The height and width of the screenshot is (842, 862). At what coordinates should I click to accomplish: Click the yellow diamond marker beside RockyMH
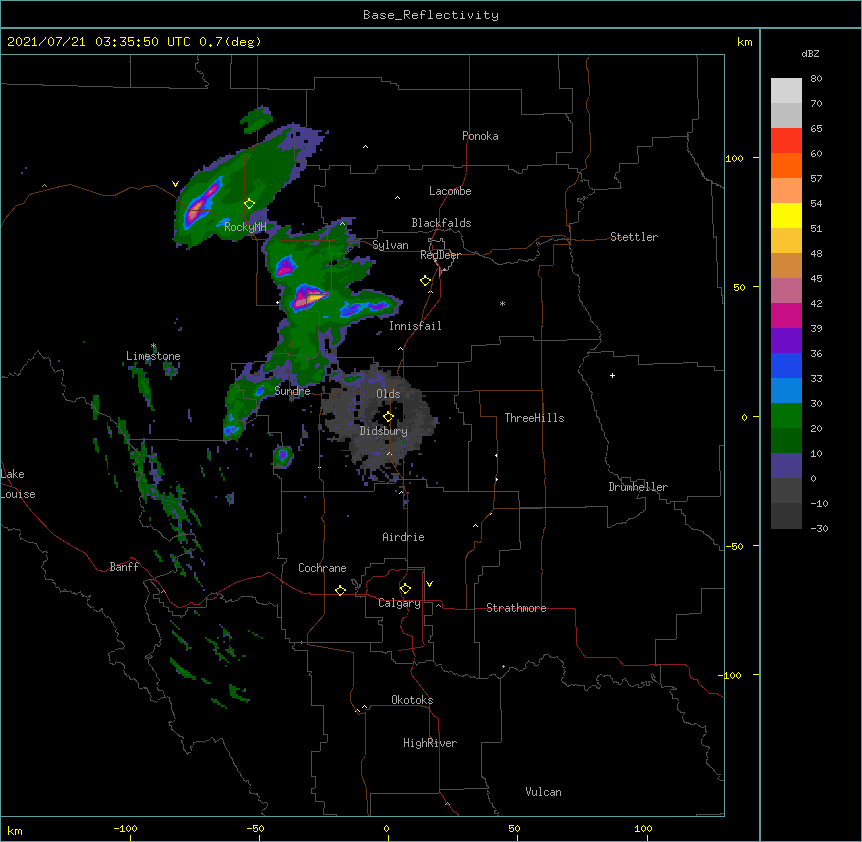(x=250, y=204)
